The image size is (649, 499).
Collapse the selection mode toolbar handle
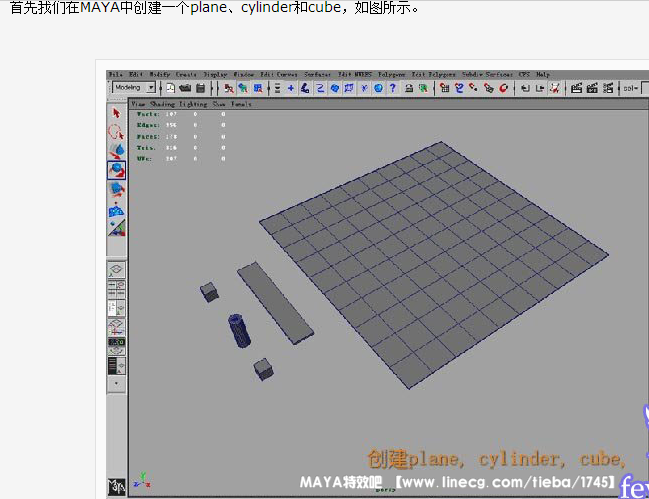(x=218, y=88)
